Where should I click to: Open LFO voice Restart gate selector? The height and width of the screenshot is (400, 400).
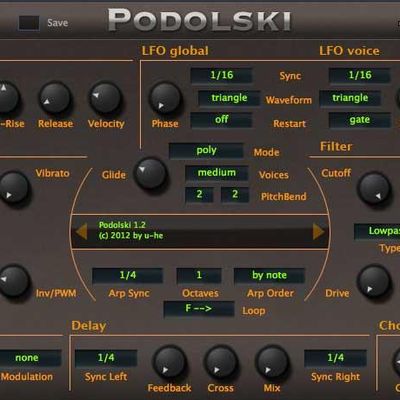click(x=360, y=120)
